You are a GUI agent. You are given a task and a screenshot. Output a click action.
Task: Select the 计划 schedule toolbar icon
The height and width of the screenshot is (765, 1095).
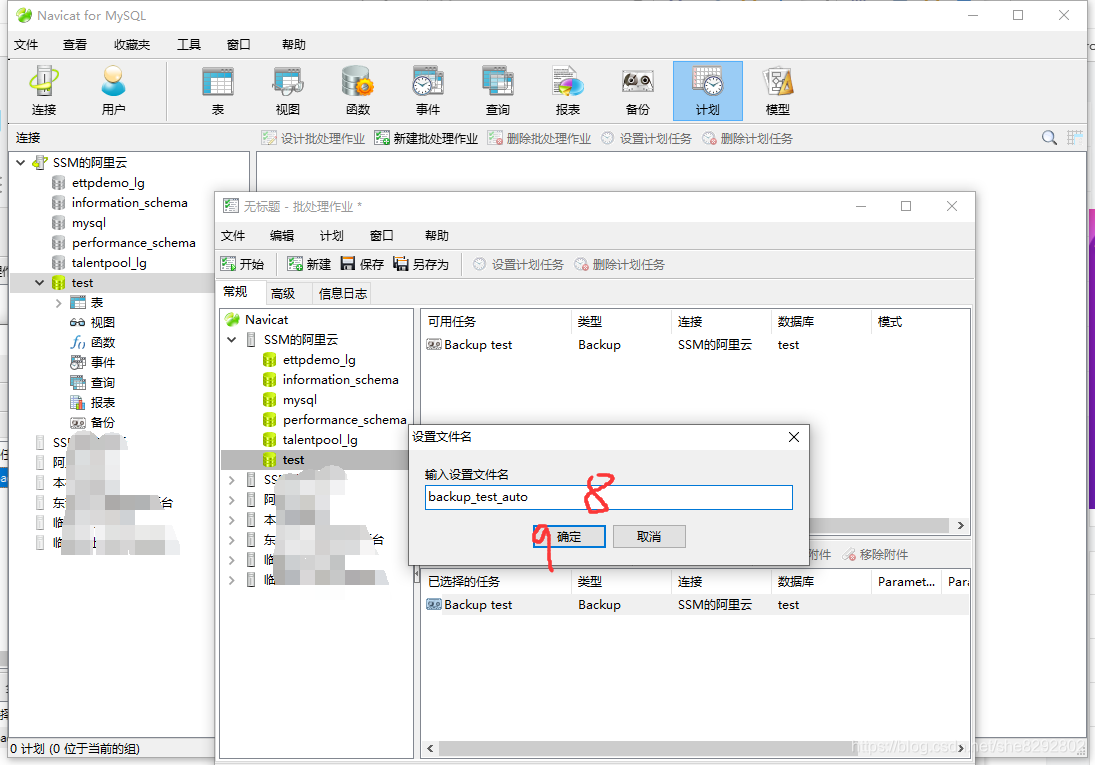pos(707,91)
